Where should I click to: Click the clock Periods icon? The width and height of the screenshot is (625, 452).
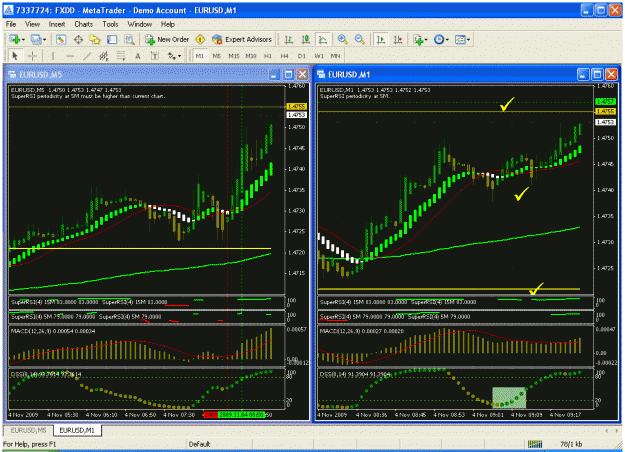point(439,39)
